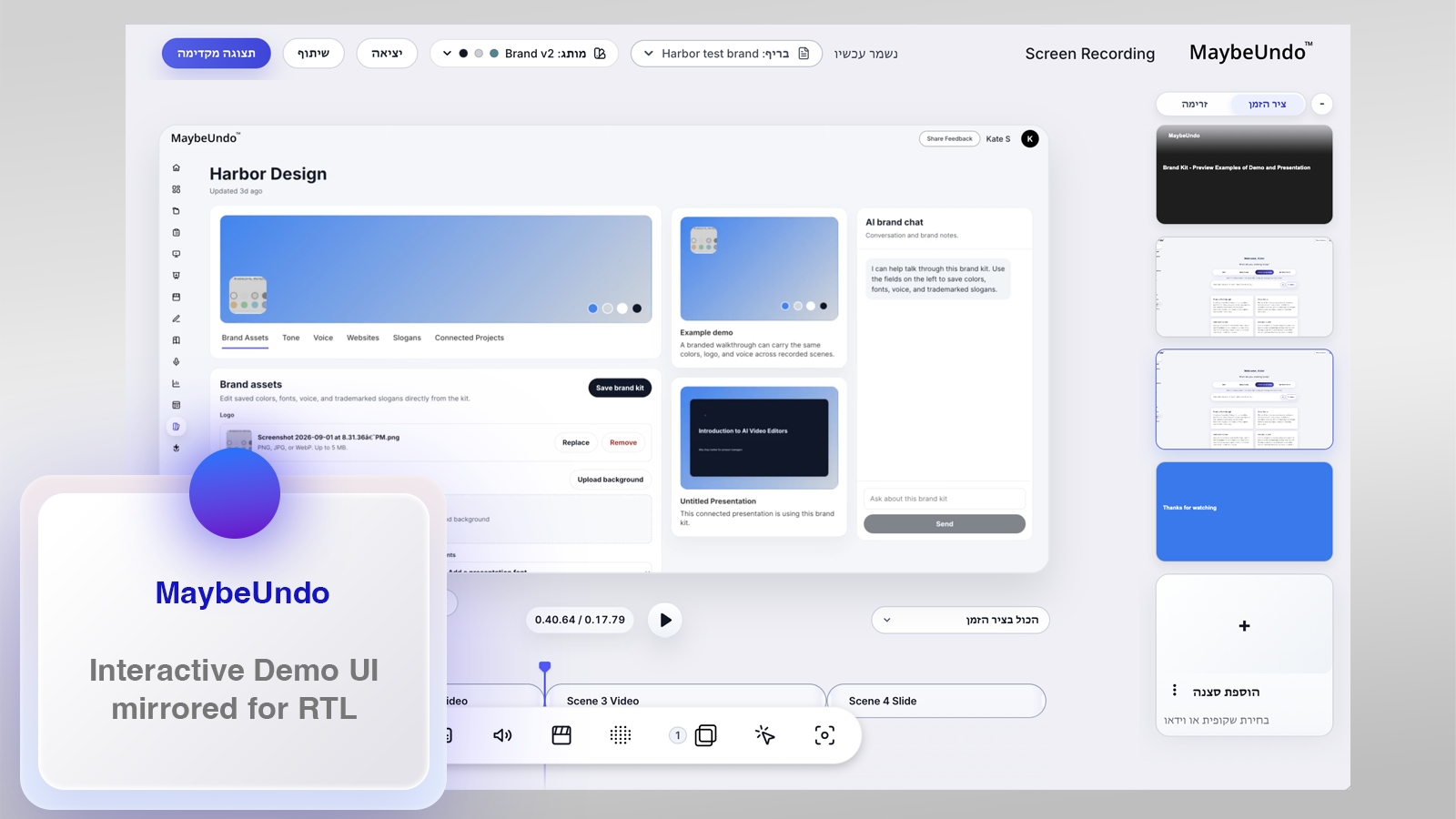
Task: Select the Scene 4 Slide clip
Action: (936, 701)
